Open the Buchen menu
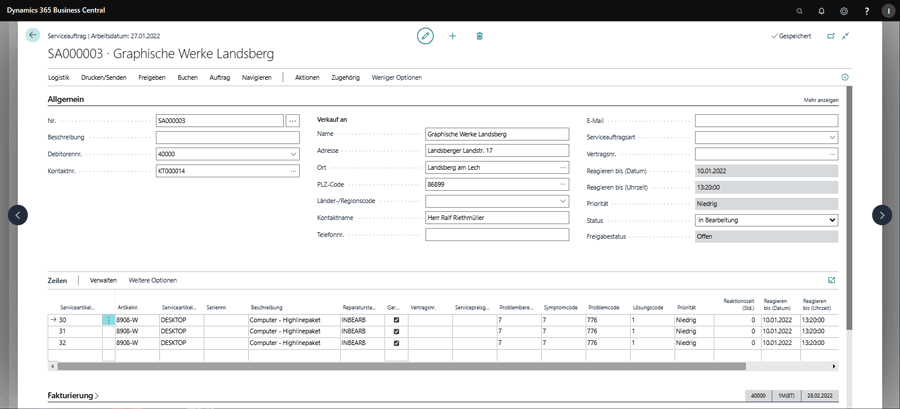 [x=188, y=77]
